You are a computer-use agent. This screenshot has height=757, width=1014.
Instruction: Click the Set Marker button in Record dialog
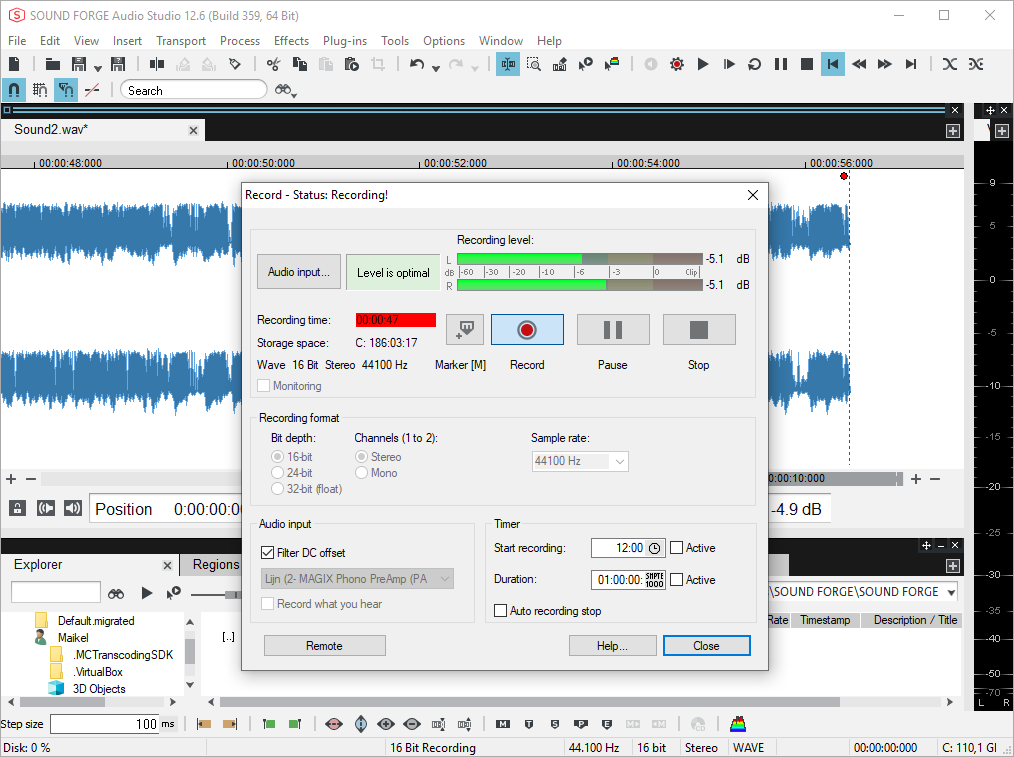[465, 330]
